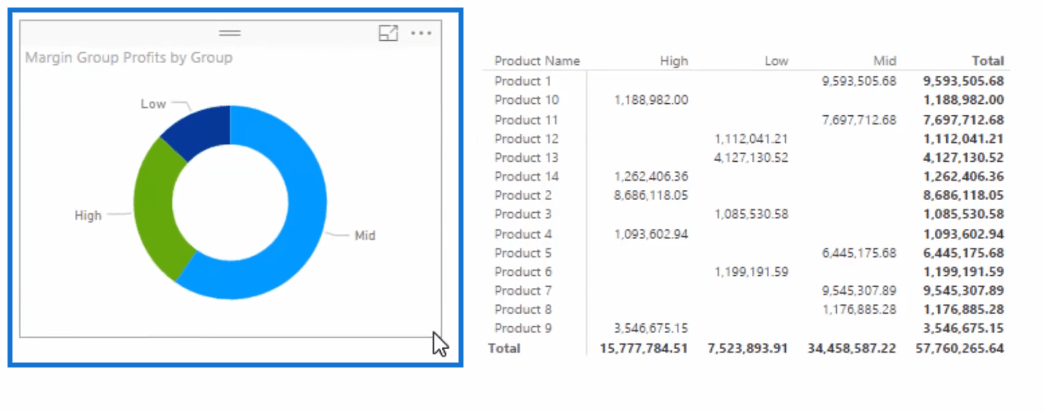The height and width of the screenshot is (413, 1045).
Task: Click High value 3,546,675.15
Action: pyautogui.click(x=651, y=328)
